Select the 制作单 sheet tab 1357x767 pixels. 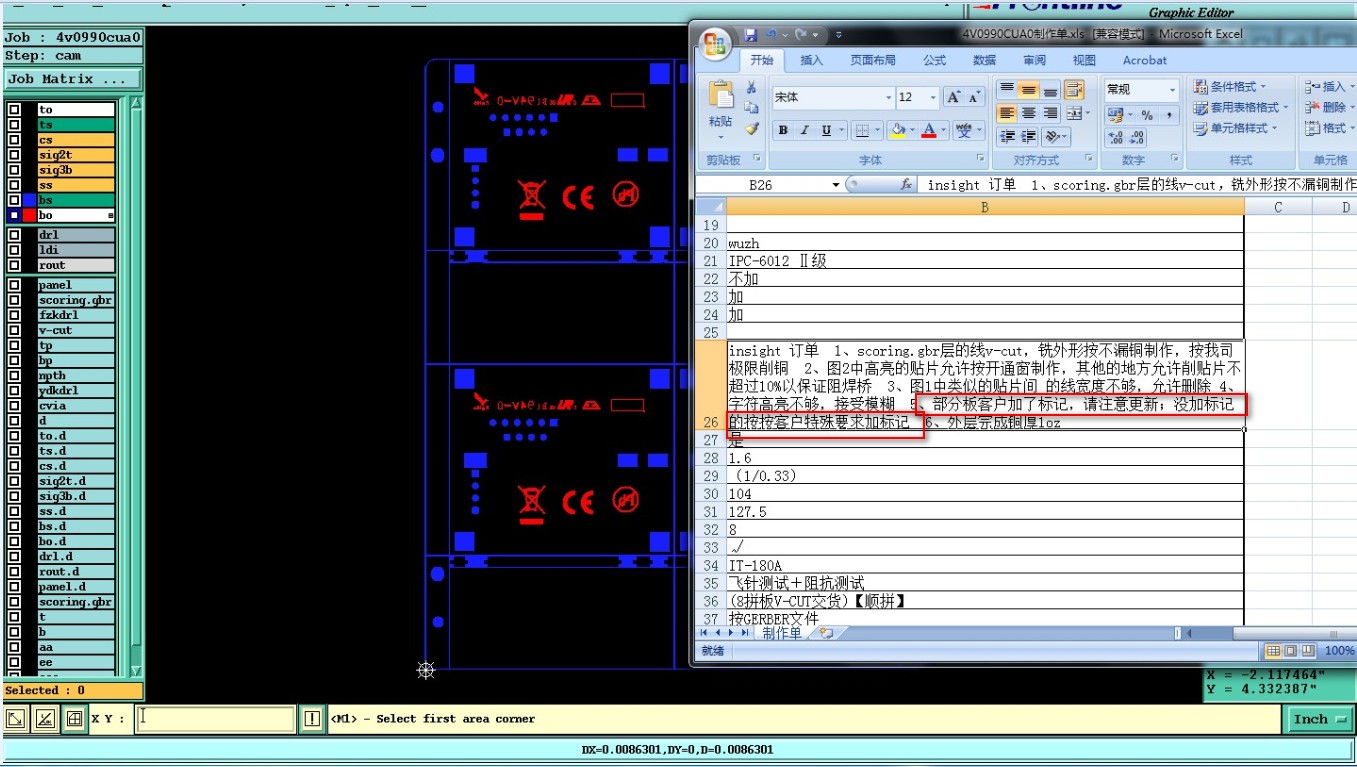click(782, 633)
